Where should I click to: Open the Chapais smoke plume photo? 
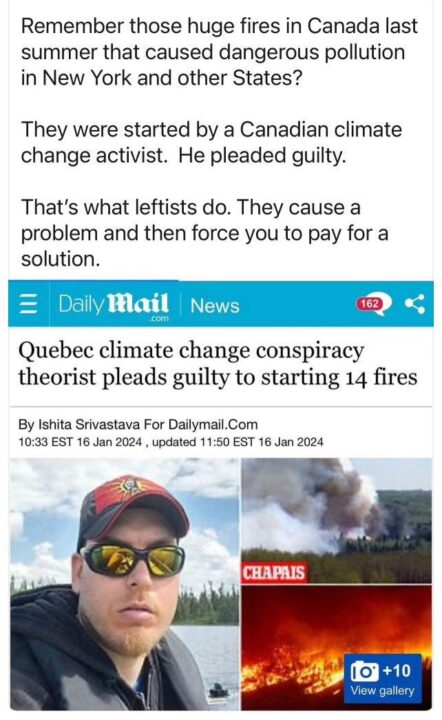pyautogui.click(x=336, y=521)
